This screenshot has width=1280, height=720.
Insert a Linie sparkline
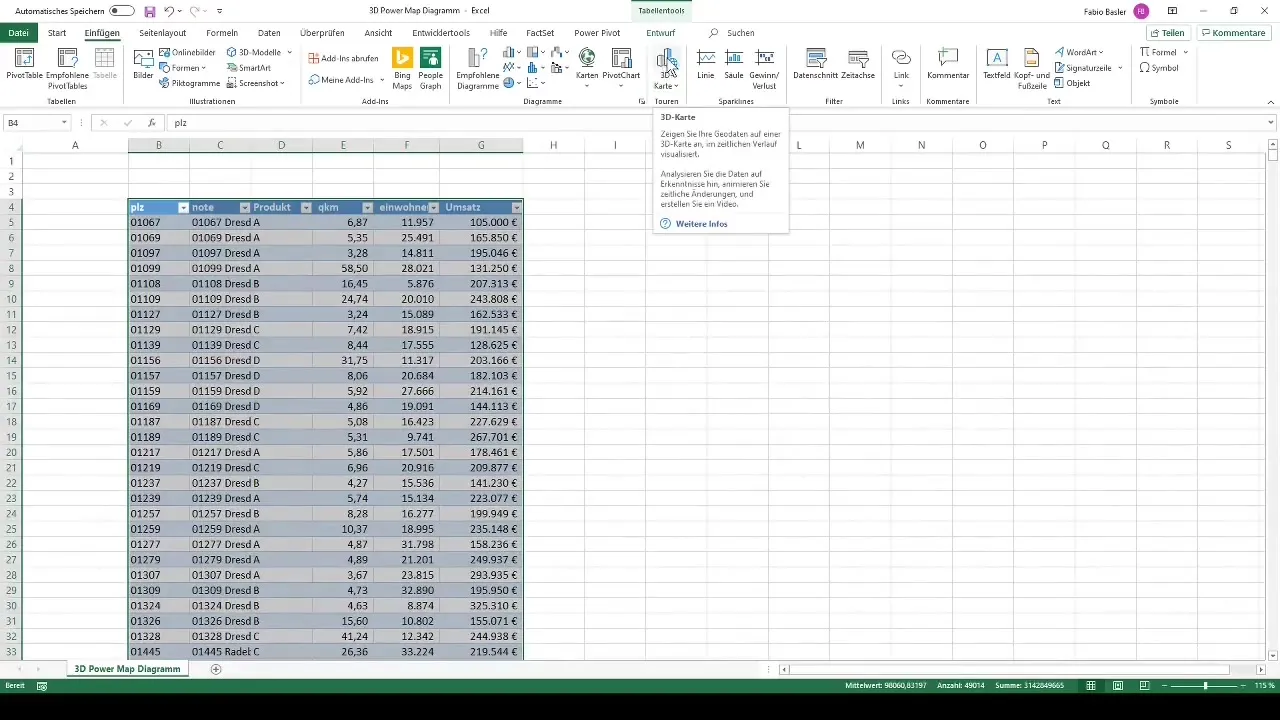706,65
